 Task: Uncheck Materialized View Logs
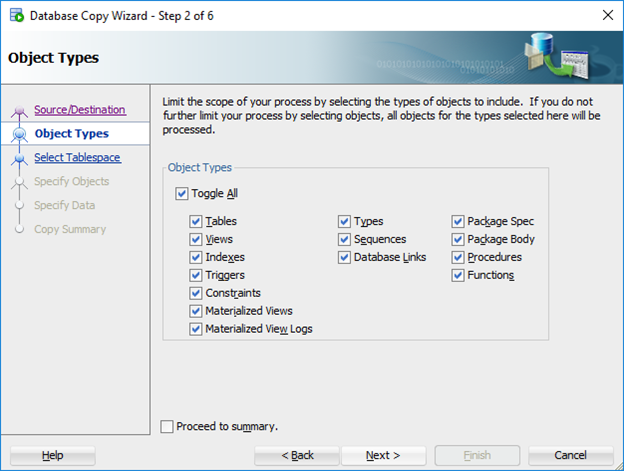point(196,329)
